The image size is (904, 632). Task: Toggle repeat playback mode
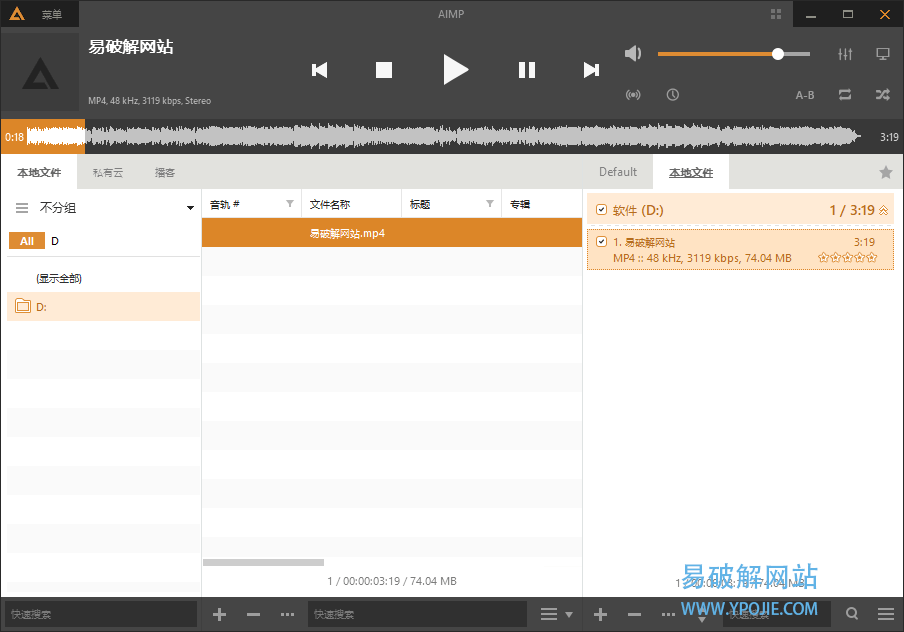click(845, 95)
